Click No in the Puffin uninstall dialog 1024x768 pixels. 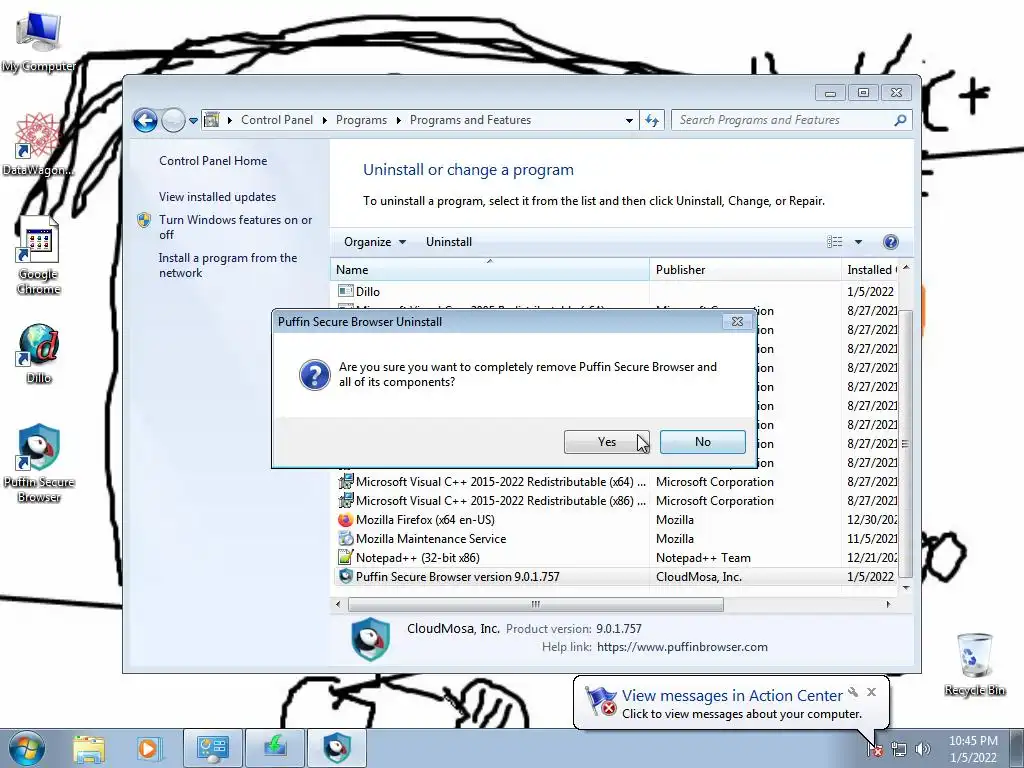703,442
